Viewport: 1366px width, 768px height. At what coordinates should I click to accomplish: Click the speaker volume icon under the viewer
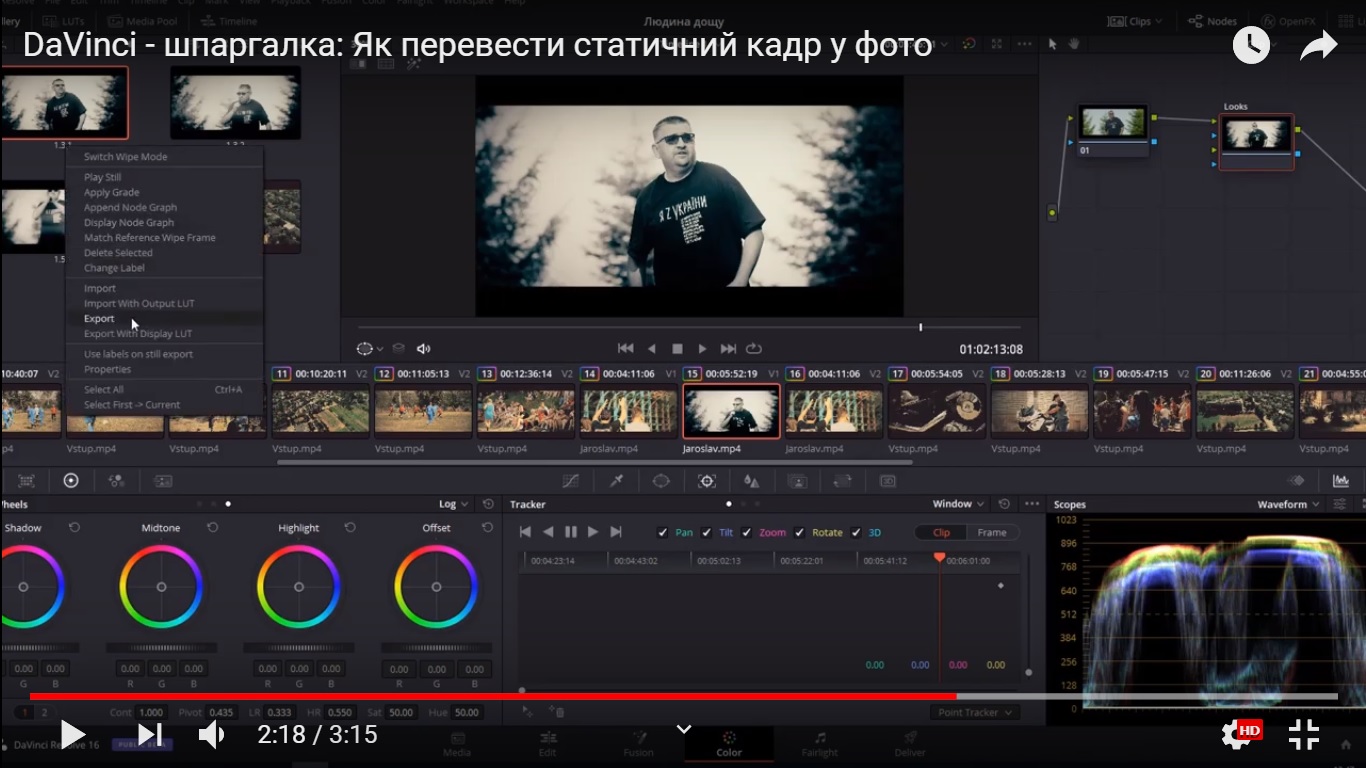coord(423,348)
